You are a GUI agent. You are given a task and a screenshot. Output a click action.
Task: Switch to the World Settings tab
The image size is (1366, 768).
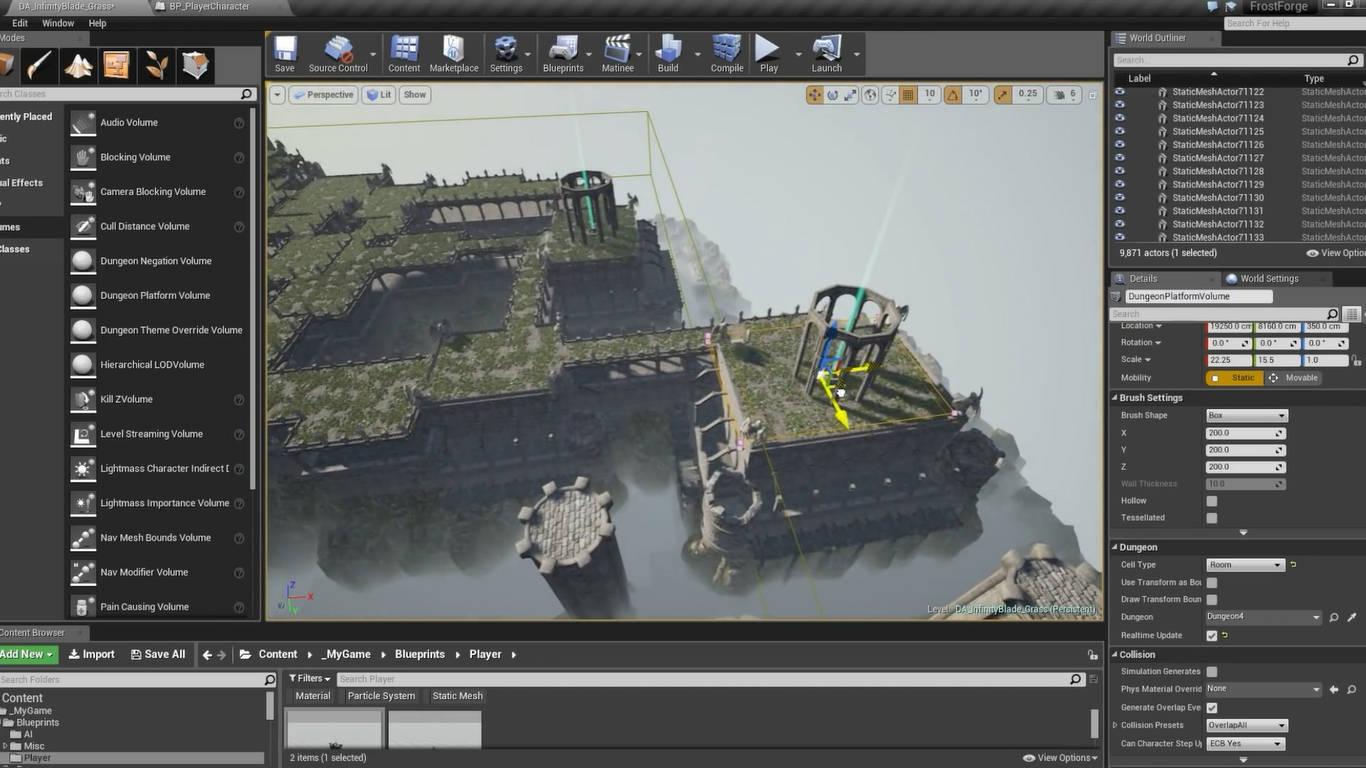(x=1268, y=279)
